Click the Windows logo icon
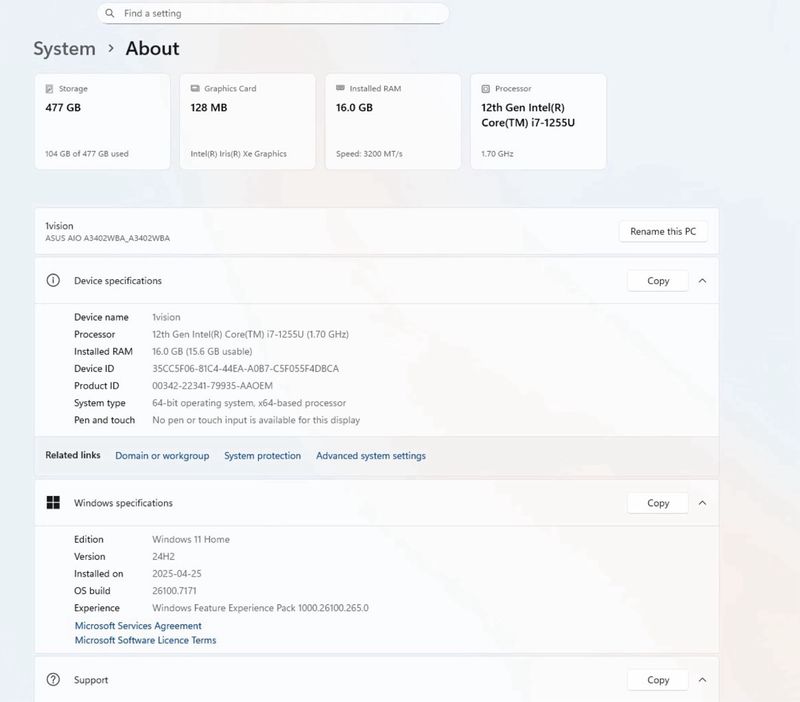The height and width of the screenshot is (702, 800). click(53, 503)
